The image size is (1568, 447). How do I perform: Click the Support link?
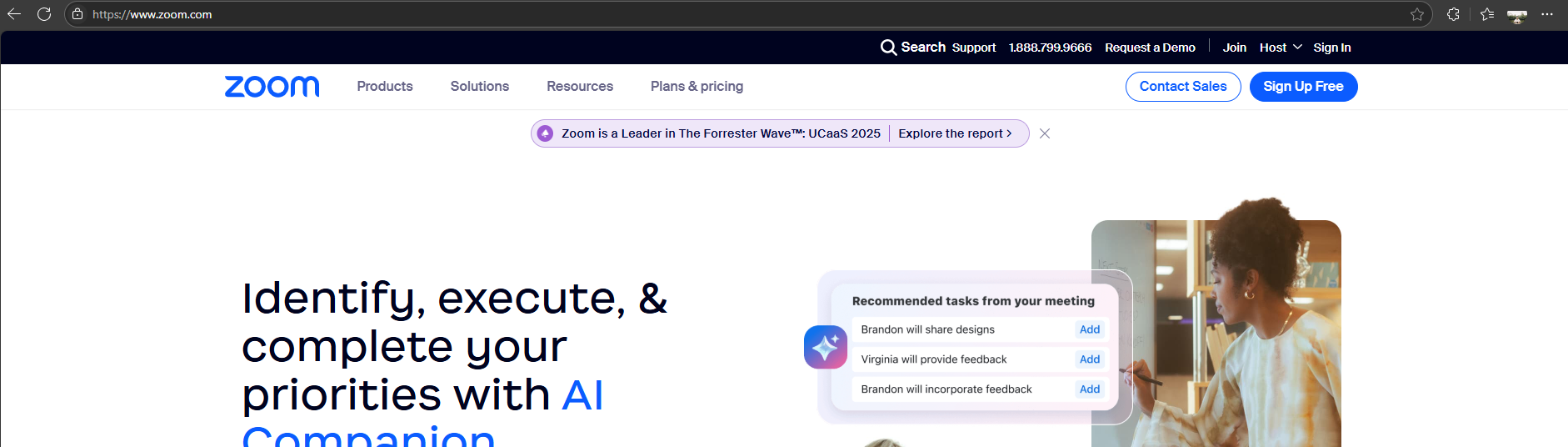(x=974, y=48)
